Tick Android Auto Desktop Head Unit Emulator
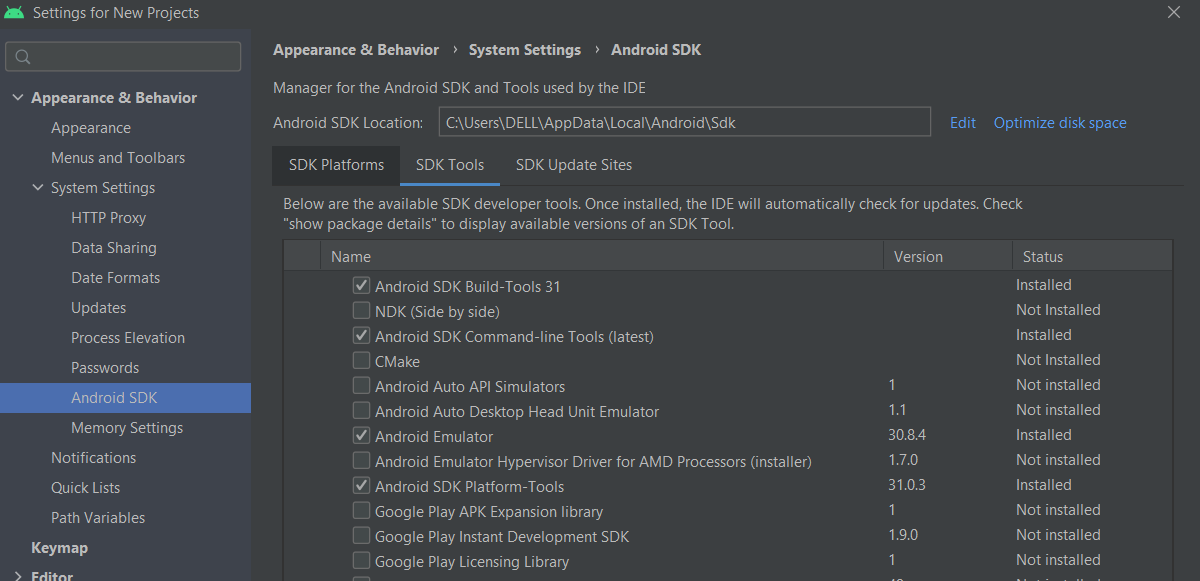 (x=361, y=411)
